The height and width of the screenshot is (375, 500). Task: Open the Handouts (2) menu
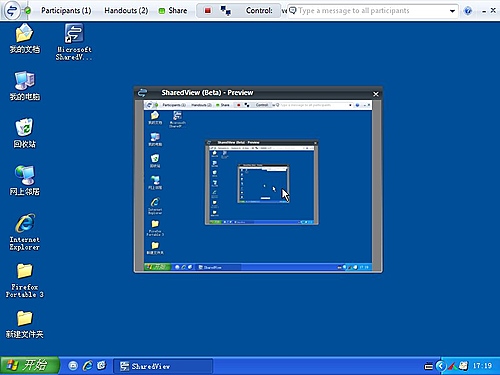126,11
